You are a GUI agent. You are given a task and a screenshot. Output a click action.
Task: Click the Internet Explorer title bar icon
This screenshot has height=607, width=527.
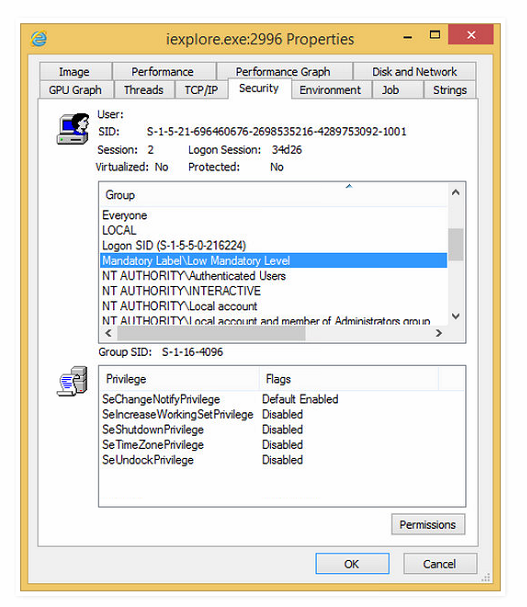39,39
